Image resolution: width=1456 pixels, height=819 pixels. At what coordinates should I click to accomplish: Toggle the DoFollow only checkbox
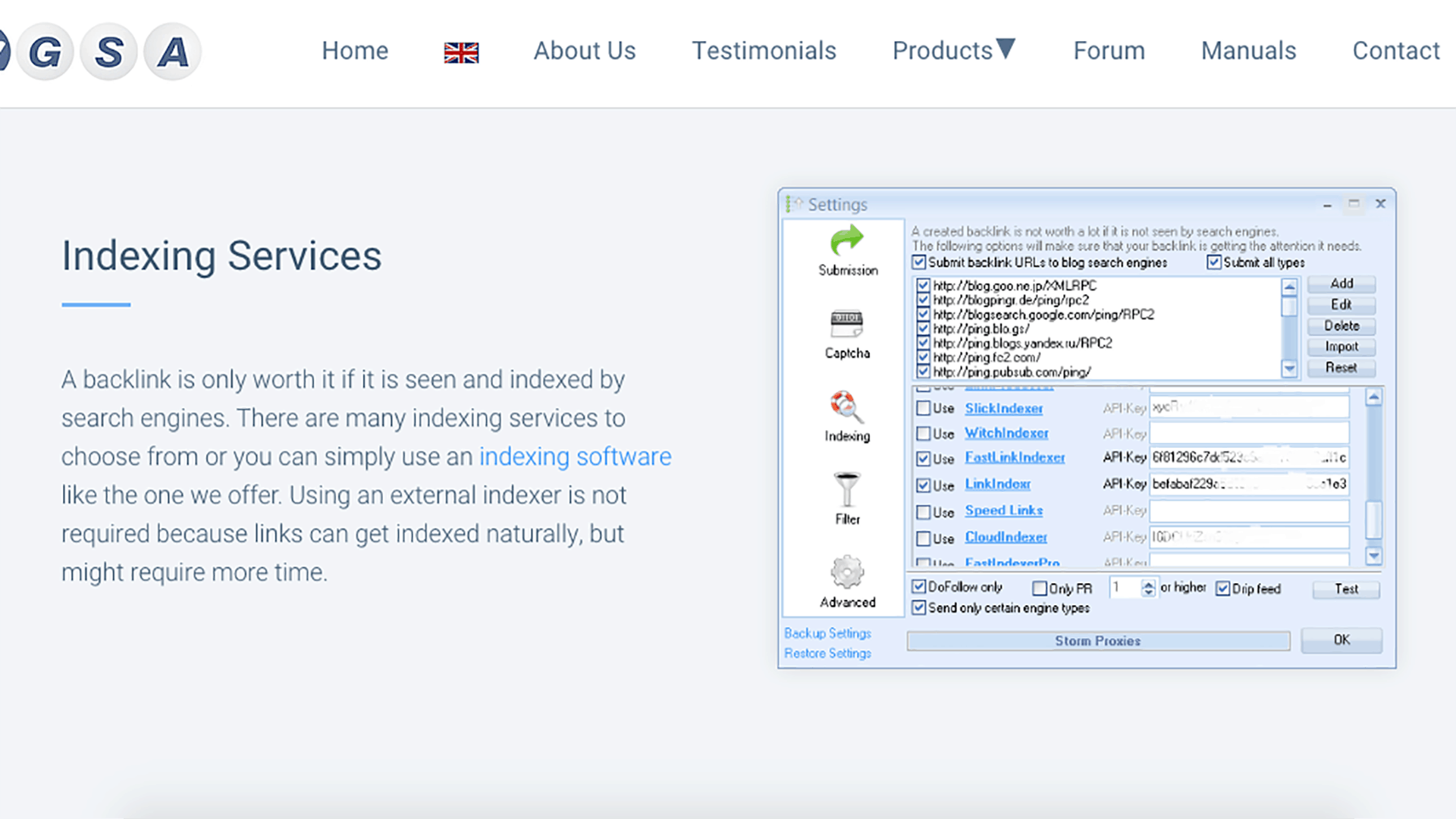point(919,587)
